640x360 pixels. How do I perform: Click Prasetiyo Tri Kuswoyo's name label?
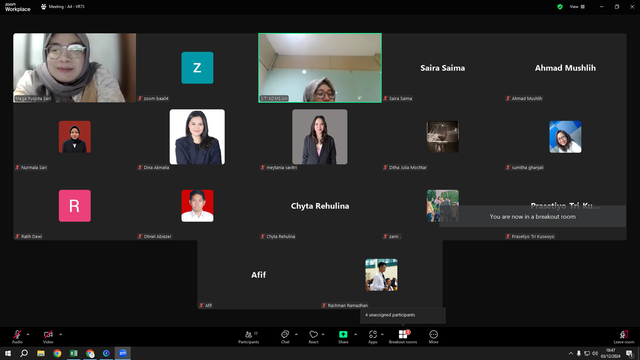(x=533, y=236)
